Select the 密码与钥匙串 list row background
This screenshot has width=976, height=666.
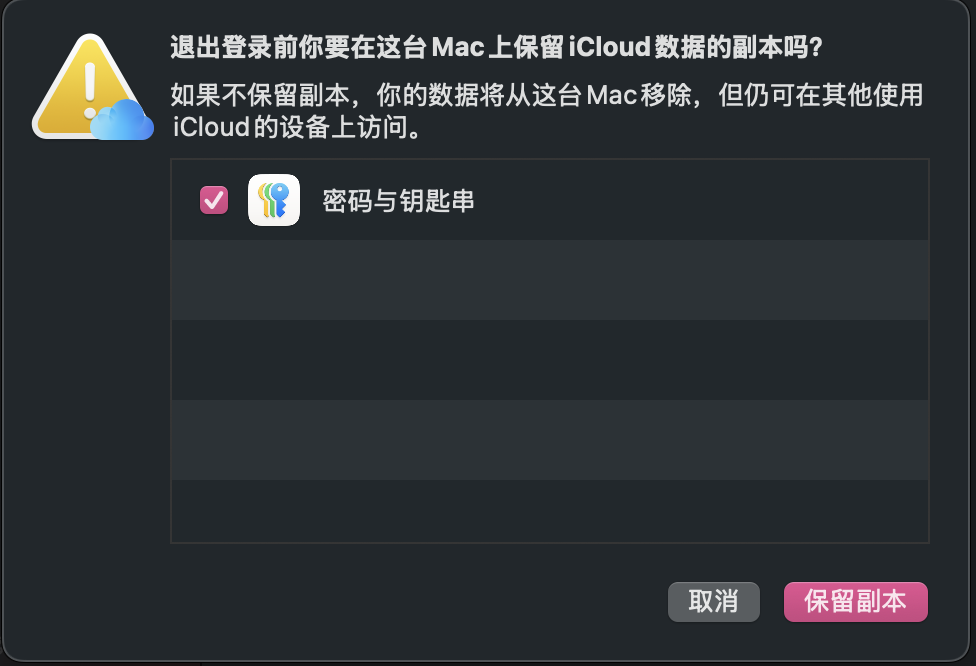coord(550,200)
